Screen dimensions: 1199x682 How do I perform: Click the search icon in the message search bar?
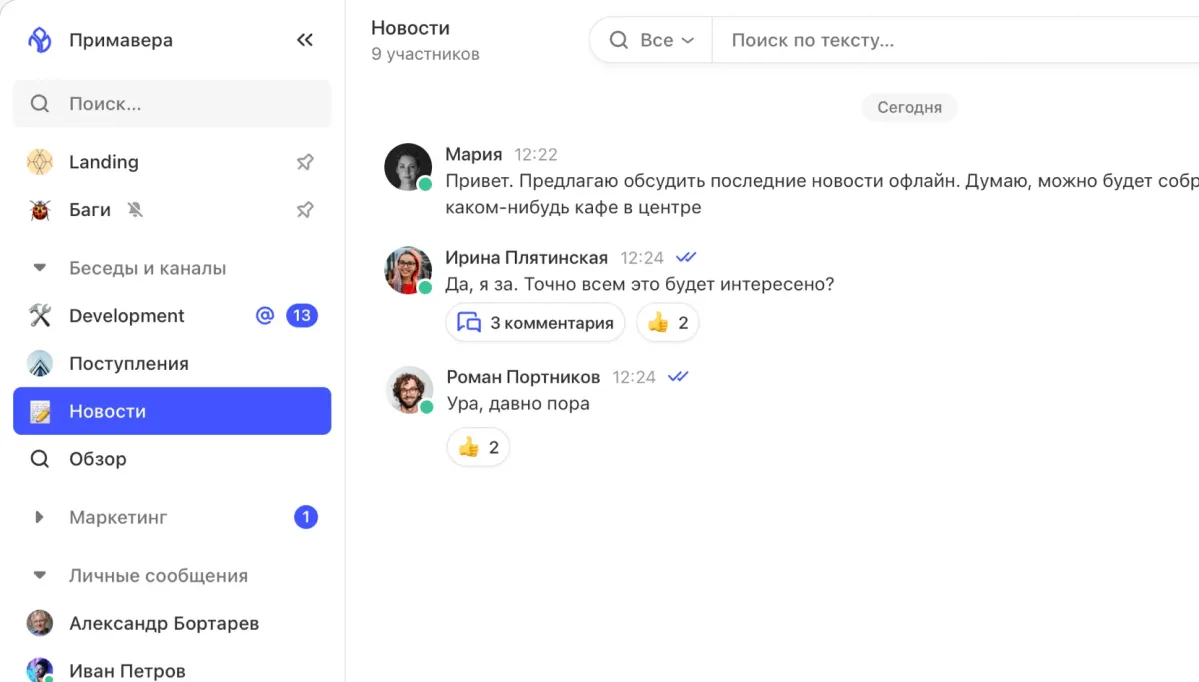pos(620,39)
